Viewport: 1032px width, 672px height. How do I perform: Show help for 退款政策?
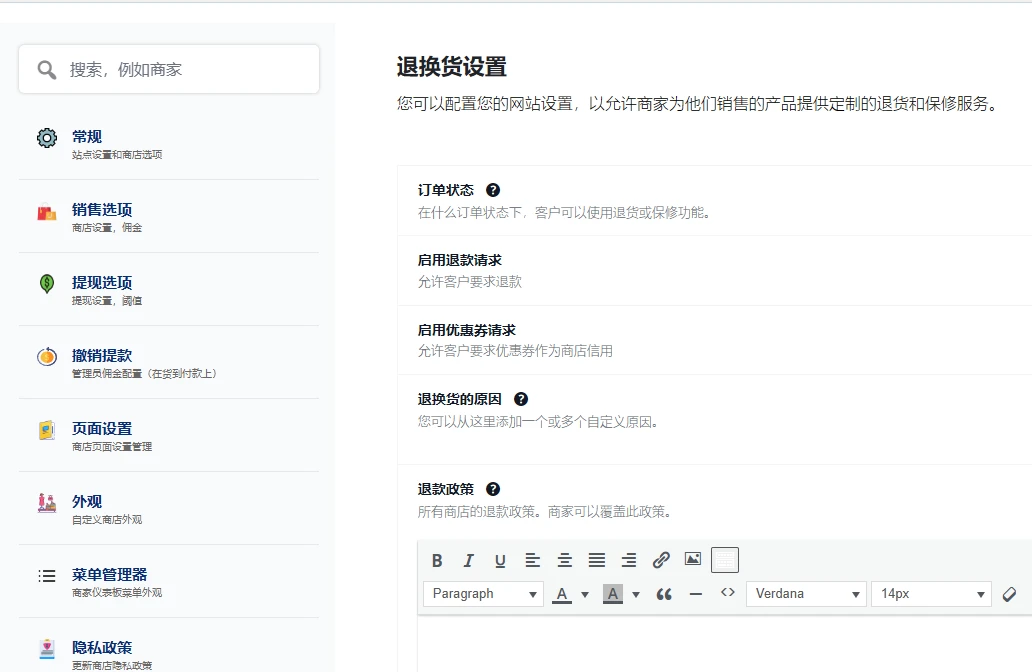(x=492, y=489)
